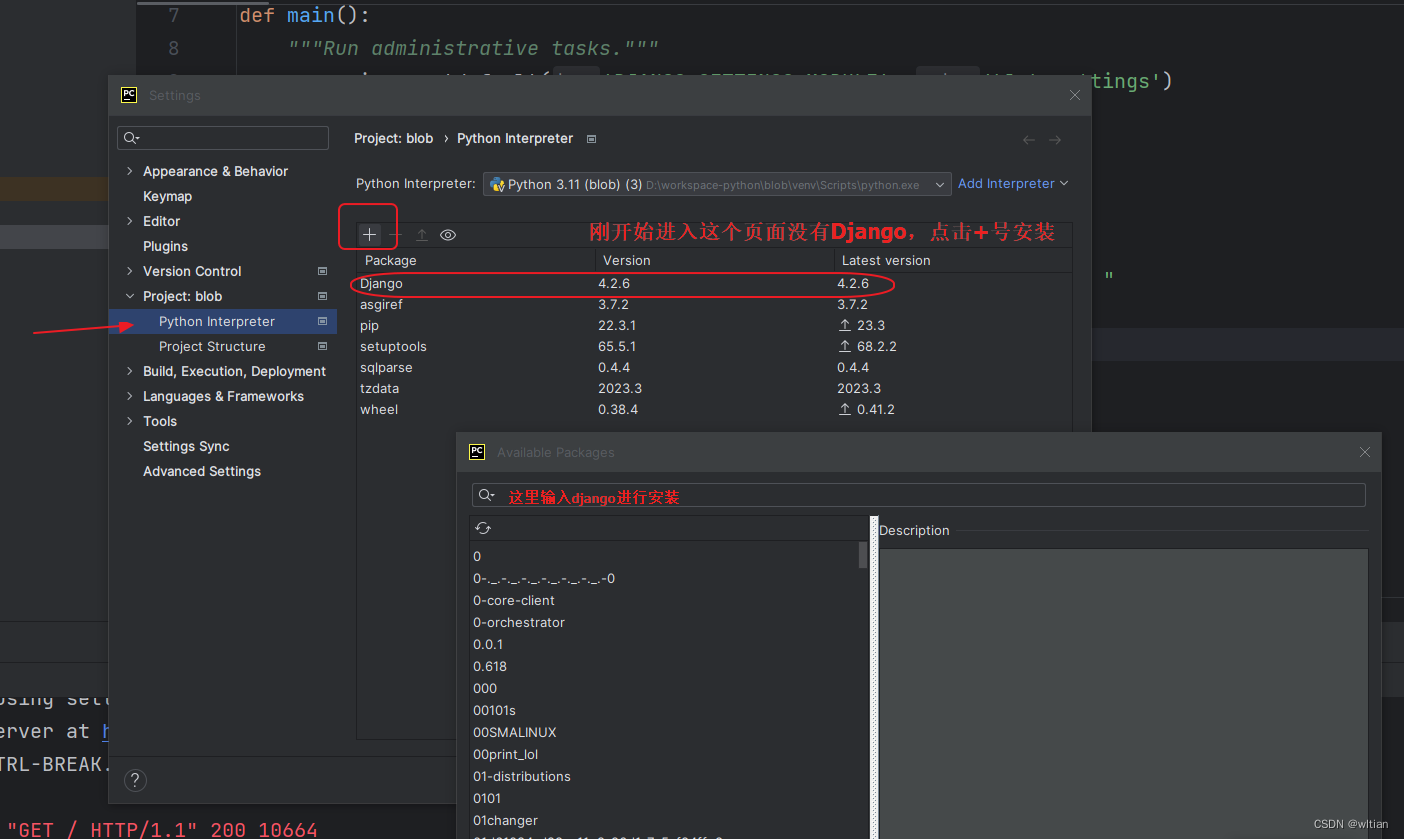Sort by the Version column header
The height and width of the screenshot is (839, 1404).
coord(715,260)
